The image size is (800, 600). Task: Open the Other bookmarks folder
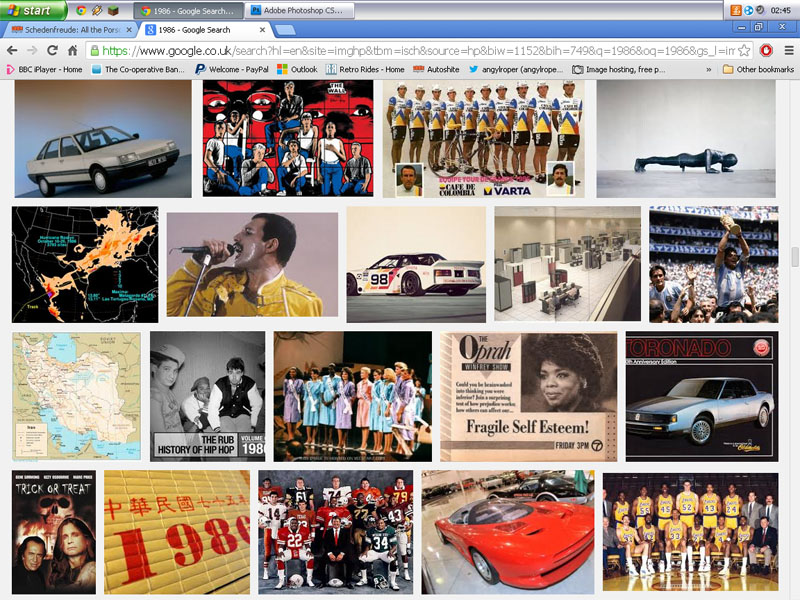pyautogui.click(x=758, y=69)
